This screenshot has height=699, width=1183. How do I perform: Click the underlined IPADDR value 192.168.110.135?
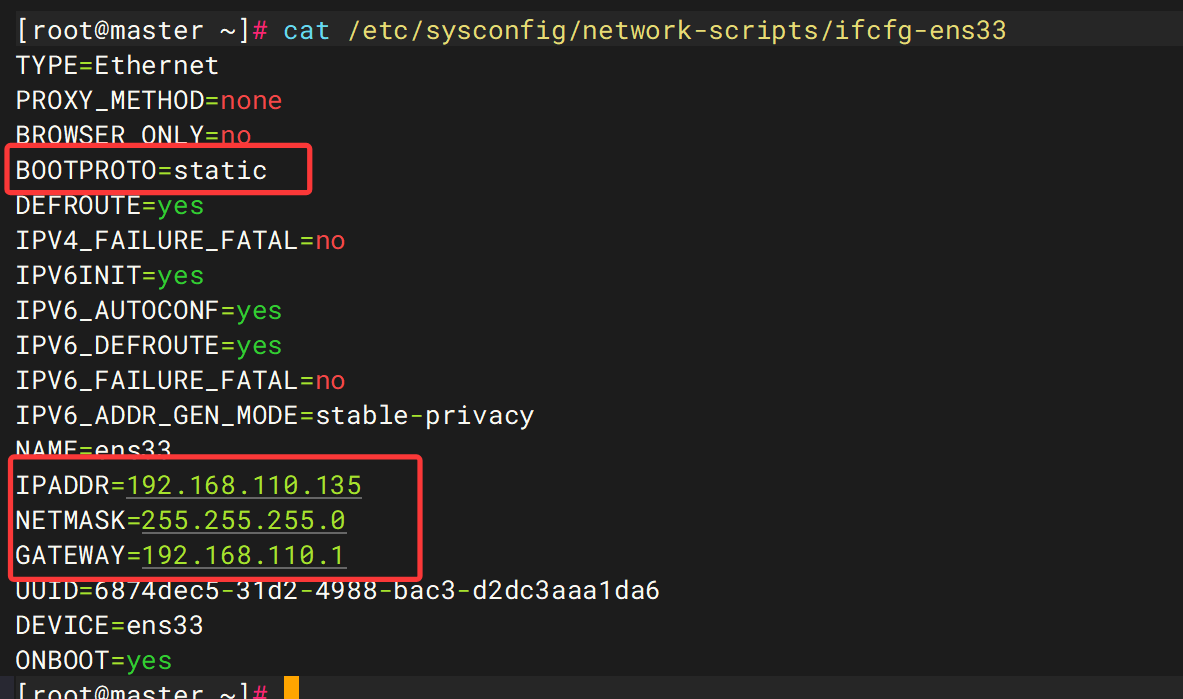[244, 485]
